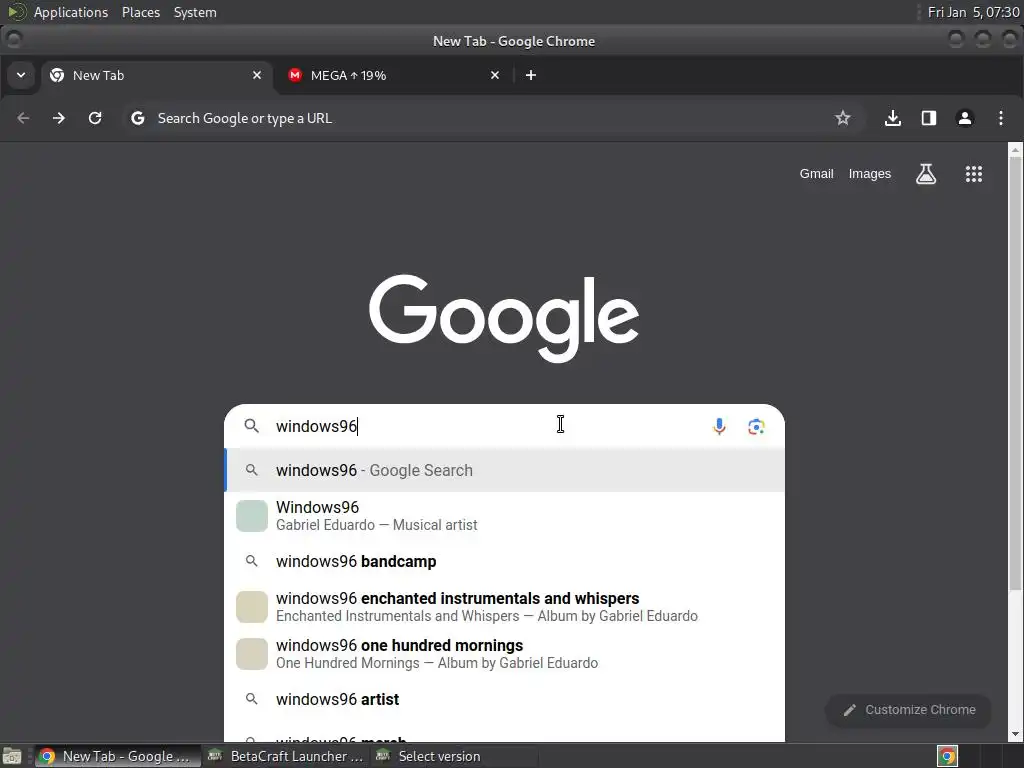
Task: Expand the tab search dropdown arrow
Action: tap(21, 75)
